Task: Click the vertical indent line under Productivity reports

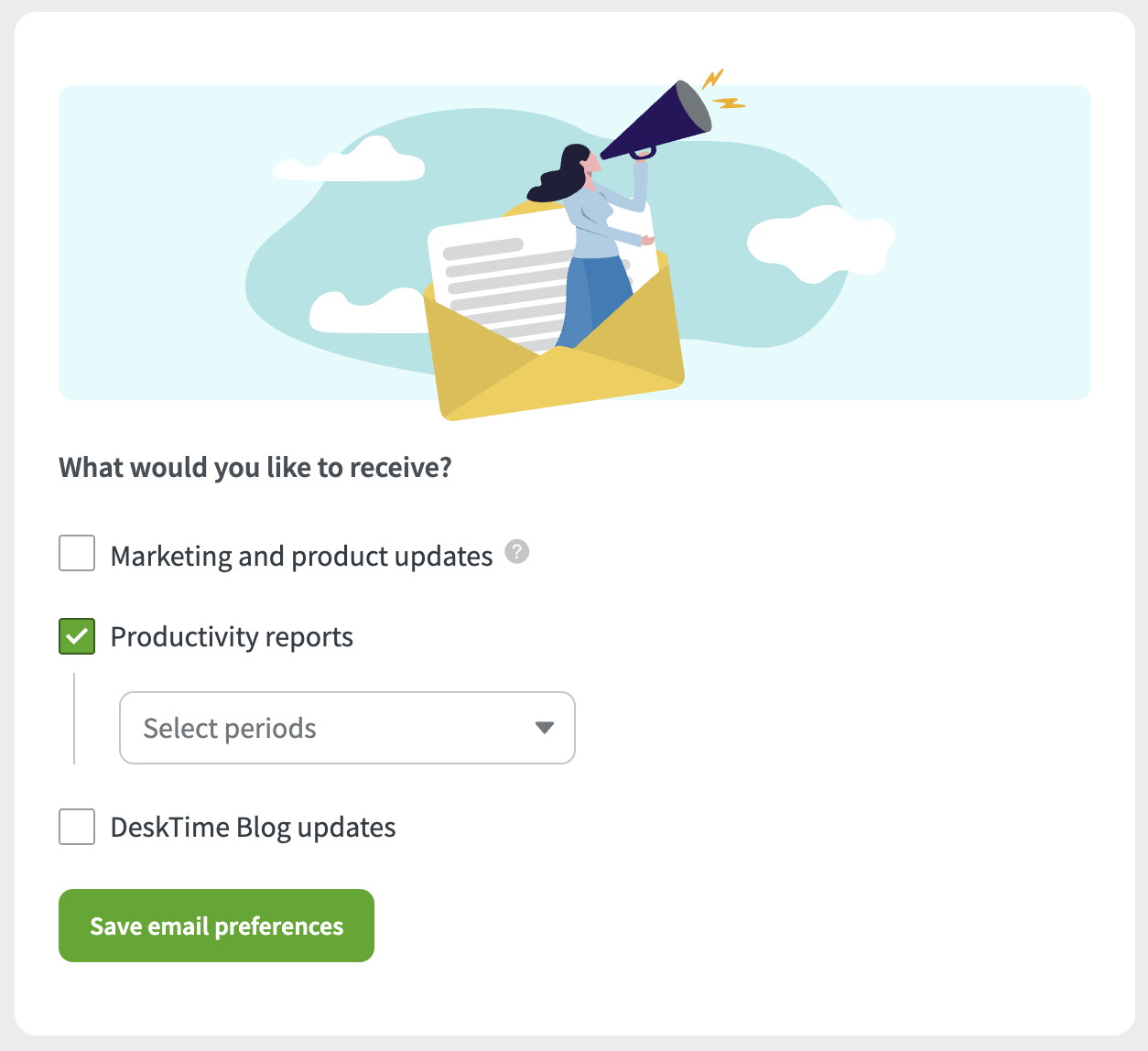Action: coord(74,719)
